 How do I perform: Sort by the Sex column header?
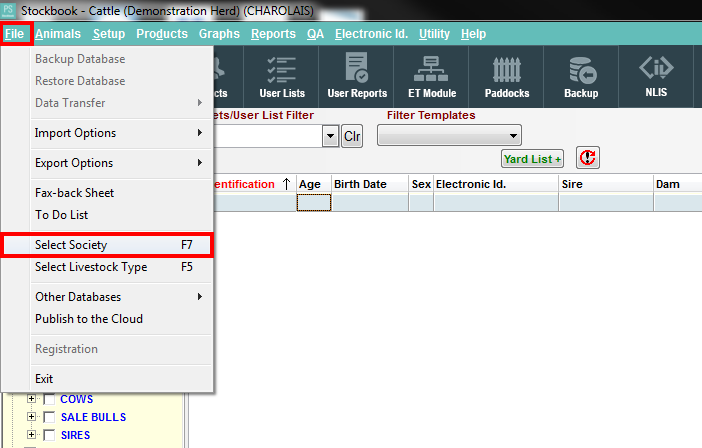coord(421,184)
